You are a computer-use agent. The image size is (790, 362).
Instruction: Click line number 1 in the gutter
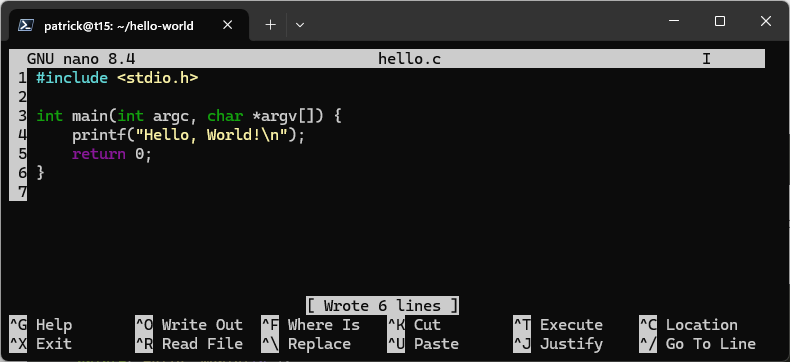(x=22, y=78)
